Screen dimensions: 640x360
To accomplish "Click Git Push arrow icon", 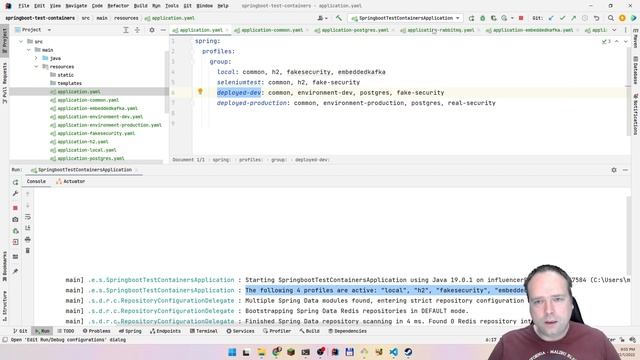I will [x=573, y=18].
